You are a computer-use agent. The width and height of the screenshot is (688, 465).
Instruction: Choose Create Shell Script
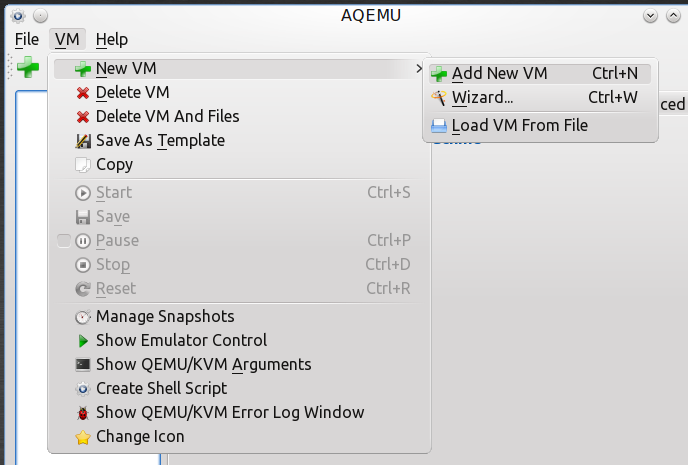(239, 389)
